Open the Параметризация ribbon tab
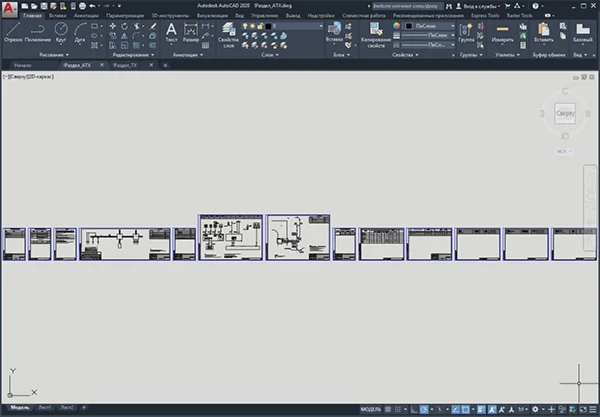Screen dimensions: 600x417 (x=125, y=16)
